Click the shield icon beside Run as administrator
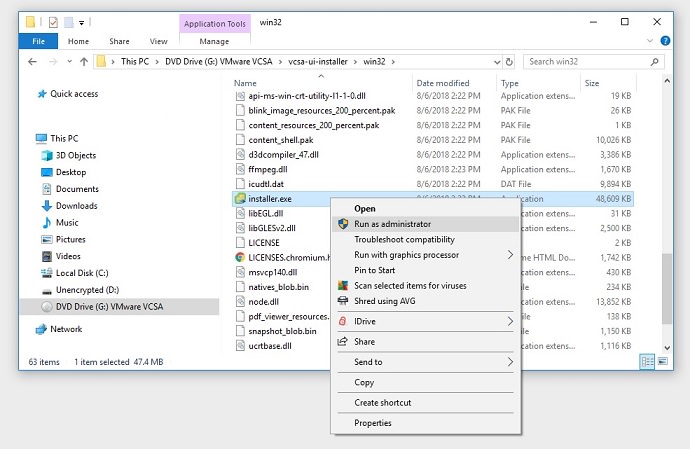 343,224
